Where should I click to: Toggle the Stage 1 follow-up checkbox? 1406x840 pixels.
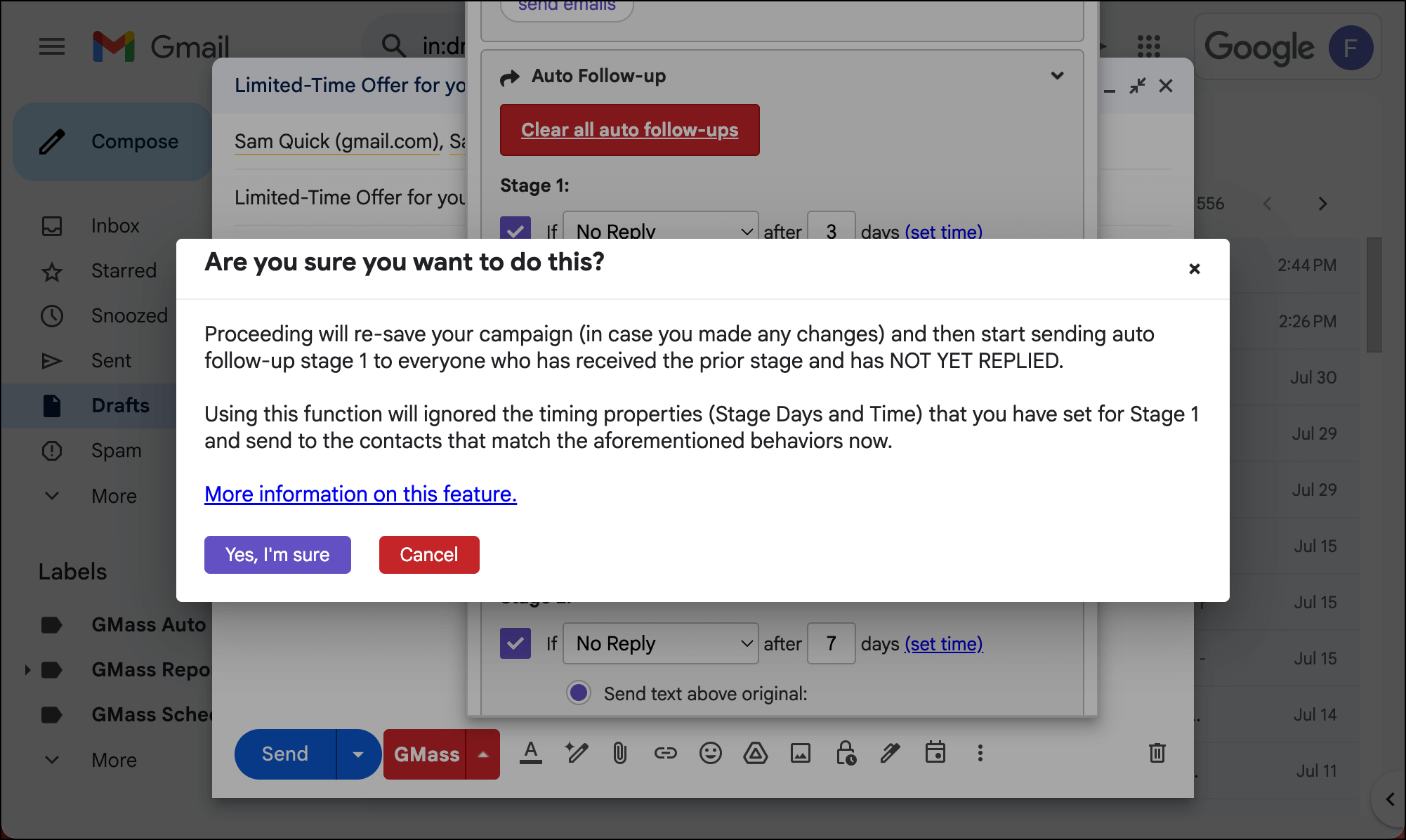[515, 229]
